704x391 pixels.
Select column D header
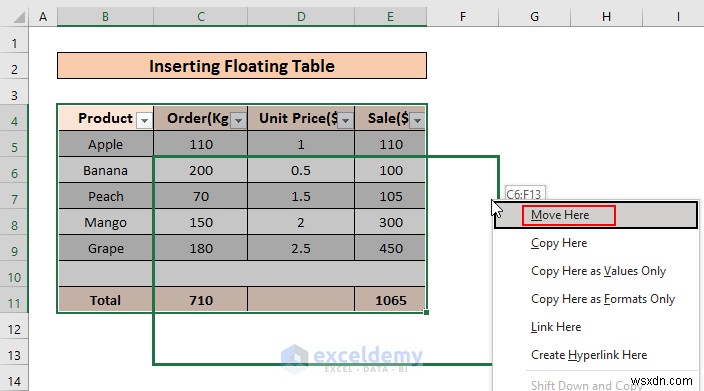[x=301, y=17]
